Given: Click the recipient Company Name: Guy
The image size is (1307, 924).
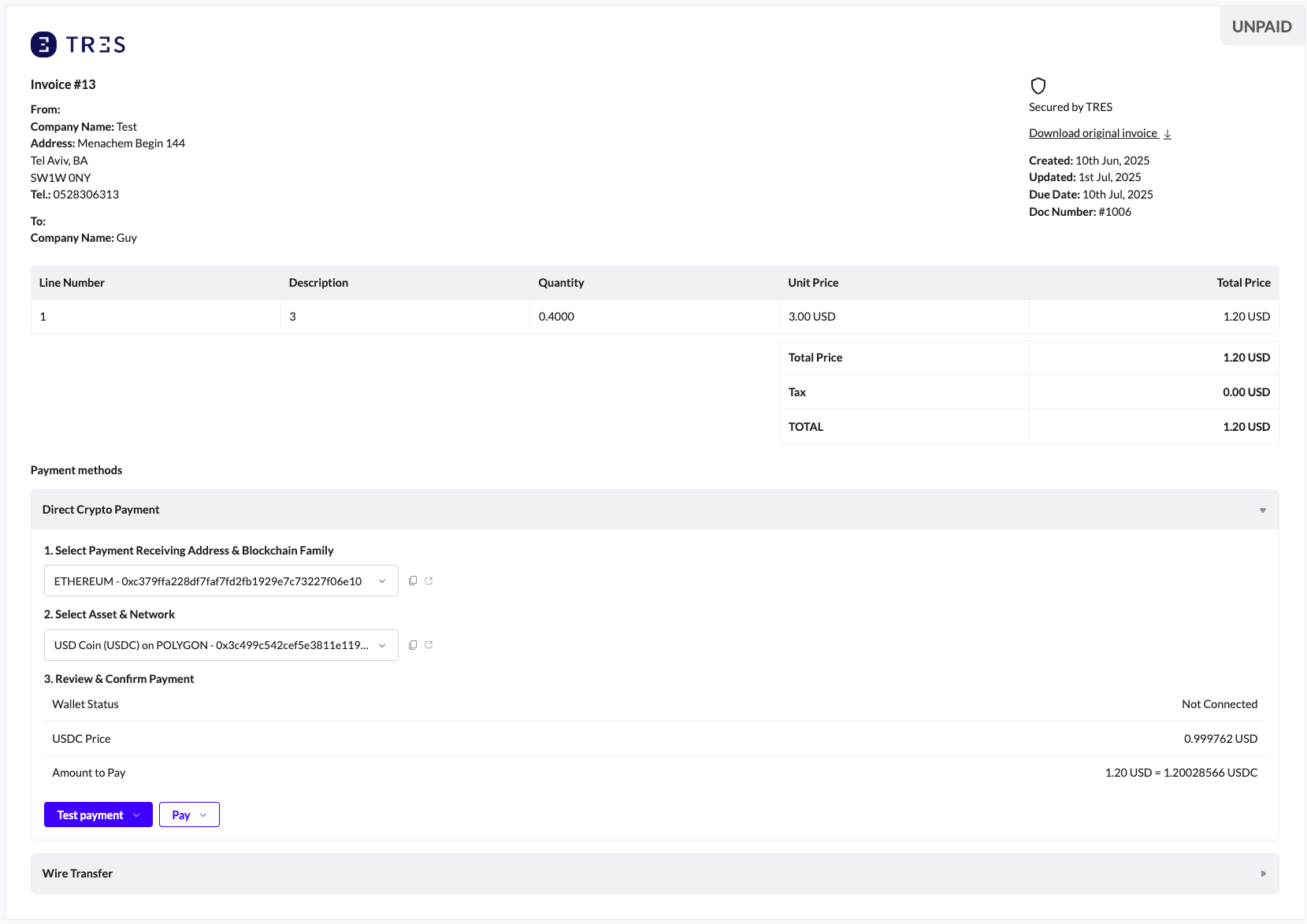Looking at the screenshot, I should point(84,238).
